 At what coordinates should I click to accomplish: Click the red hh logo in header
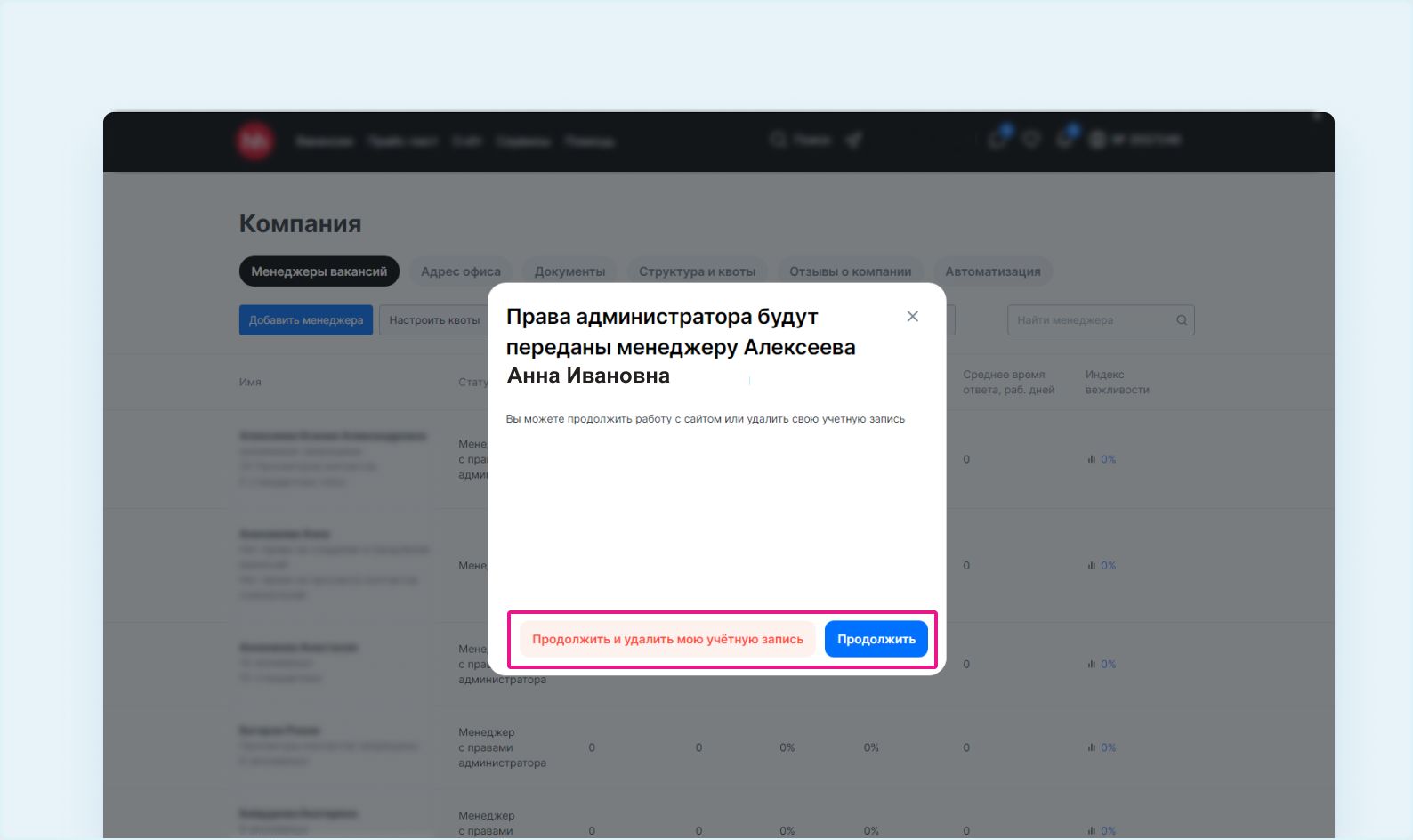(x=255, y=141)
